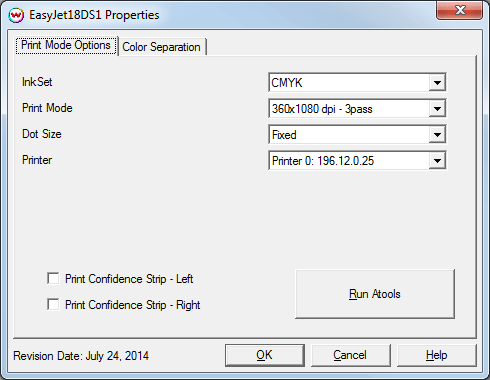Open the Help button
Screen dimensions: 490x380
tap(436, 355)
